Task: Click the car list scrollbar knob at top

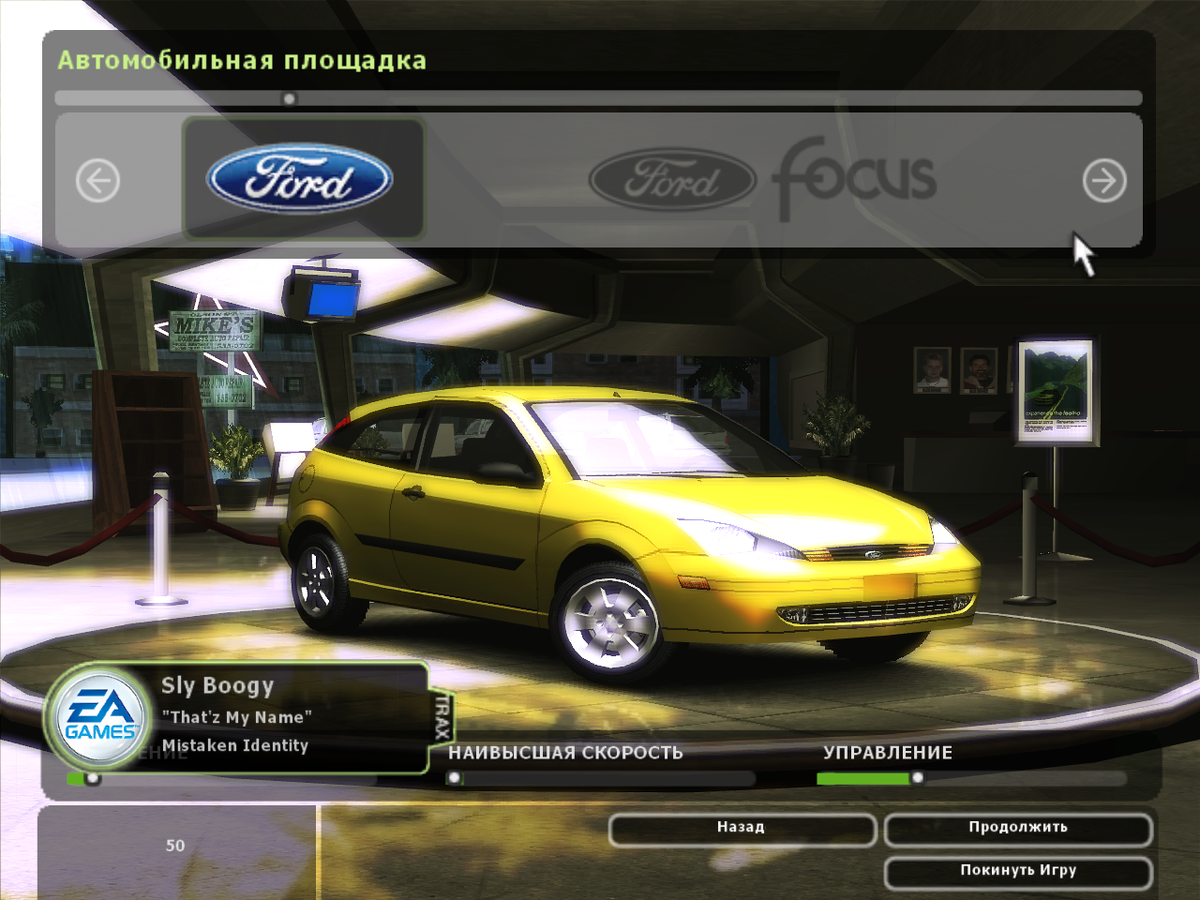Action: coord(289,98)
